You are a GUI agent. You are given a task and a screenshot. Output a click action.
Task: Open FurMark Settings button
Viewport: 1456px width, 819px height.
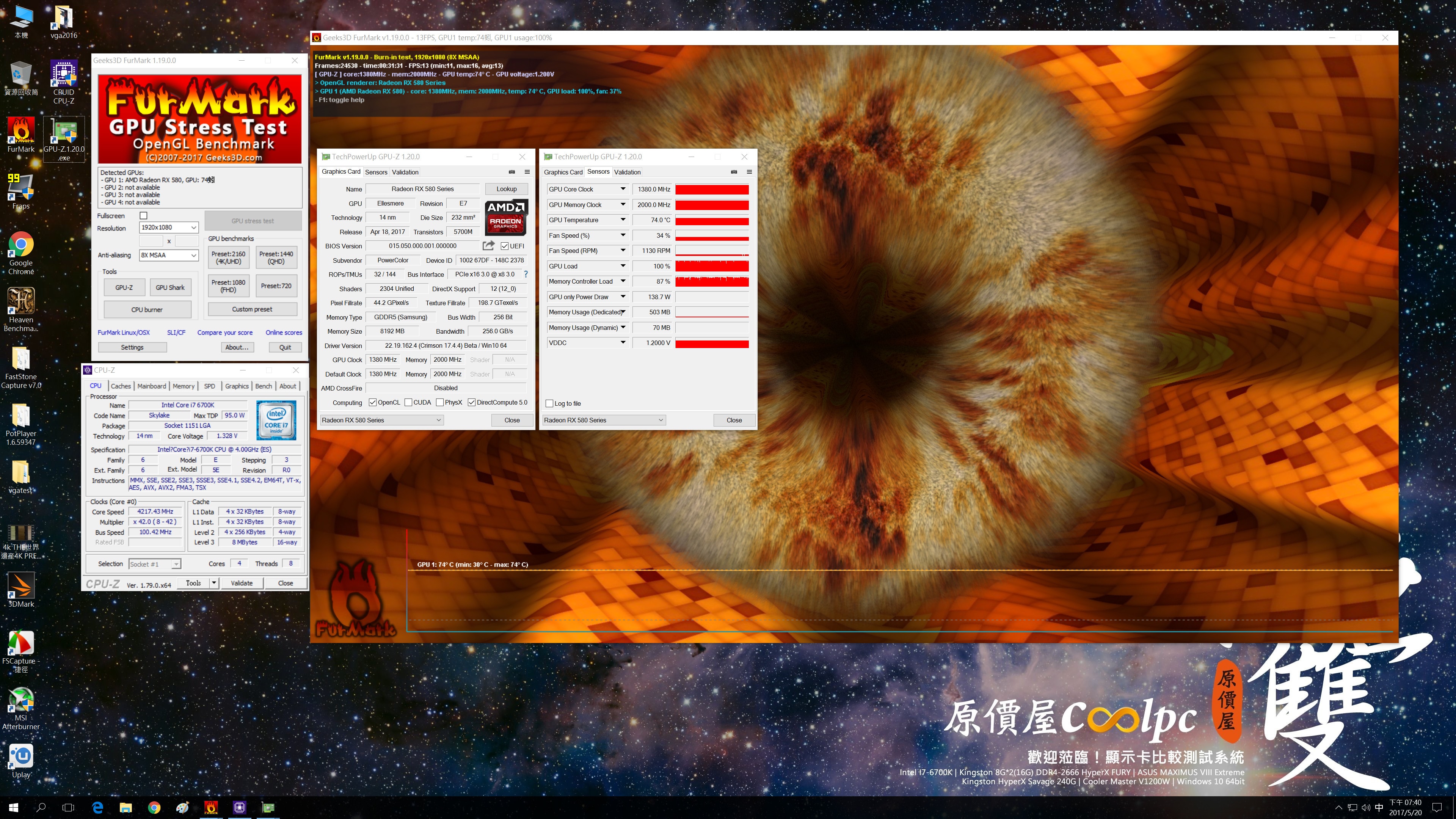[x=132, y=347]
